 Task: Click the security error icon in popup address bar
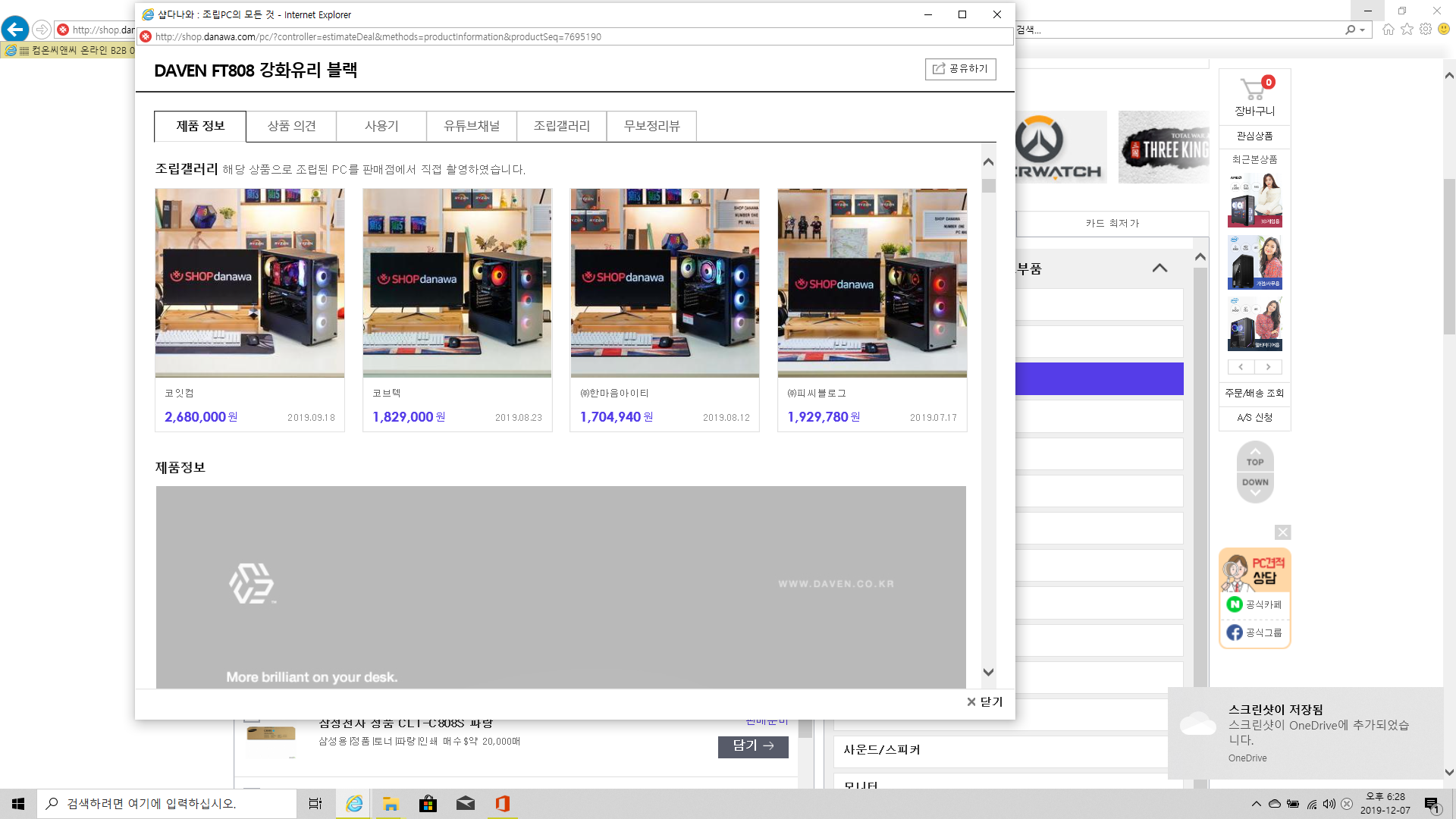[146, 36]
